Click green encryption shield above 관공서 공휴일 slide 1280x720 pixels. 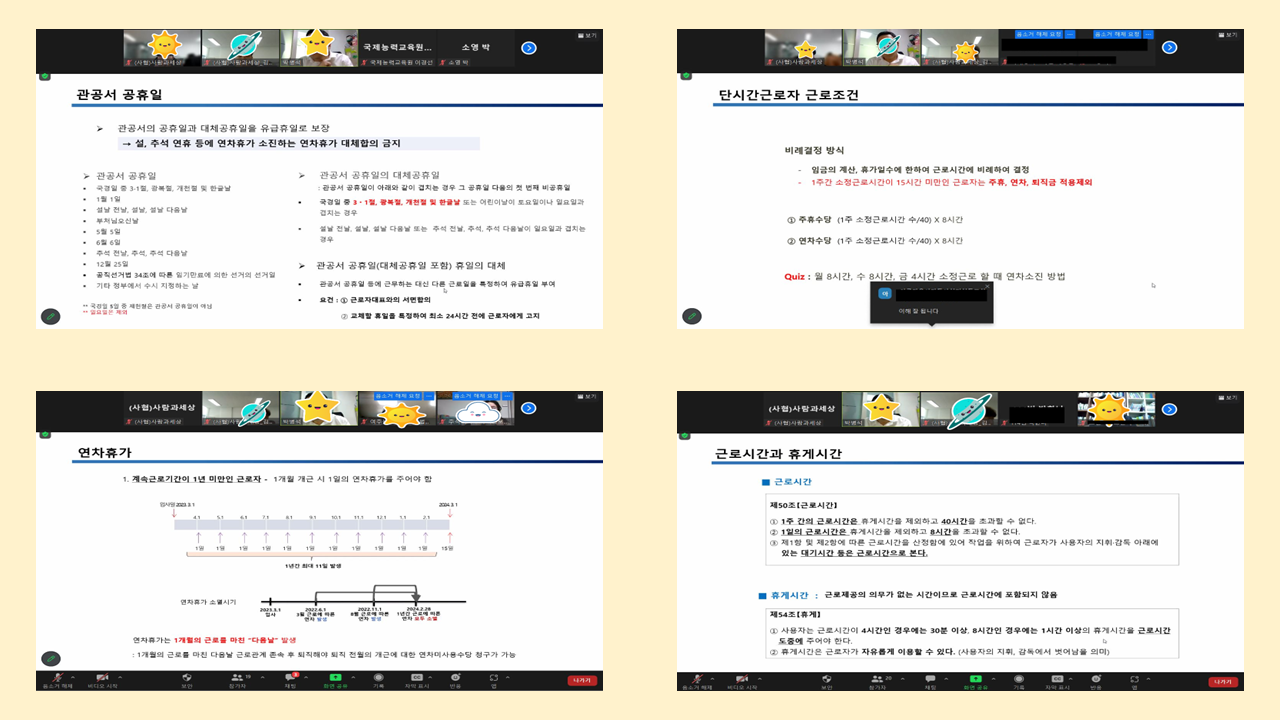pos(44,76)
